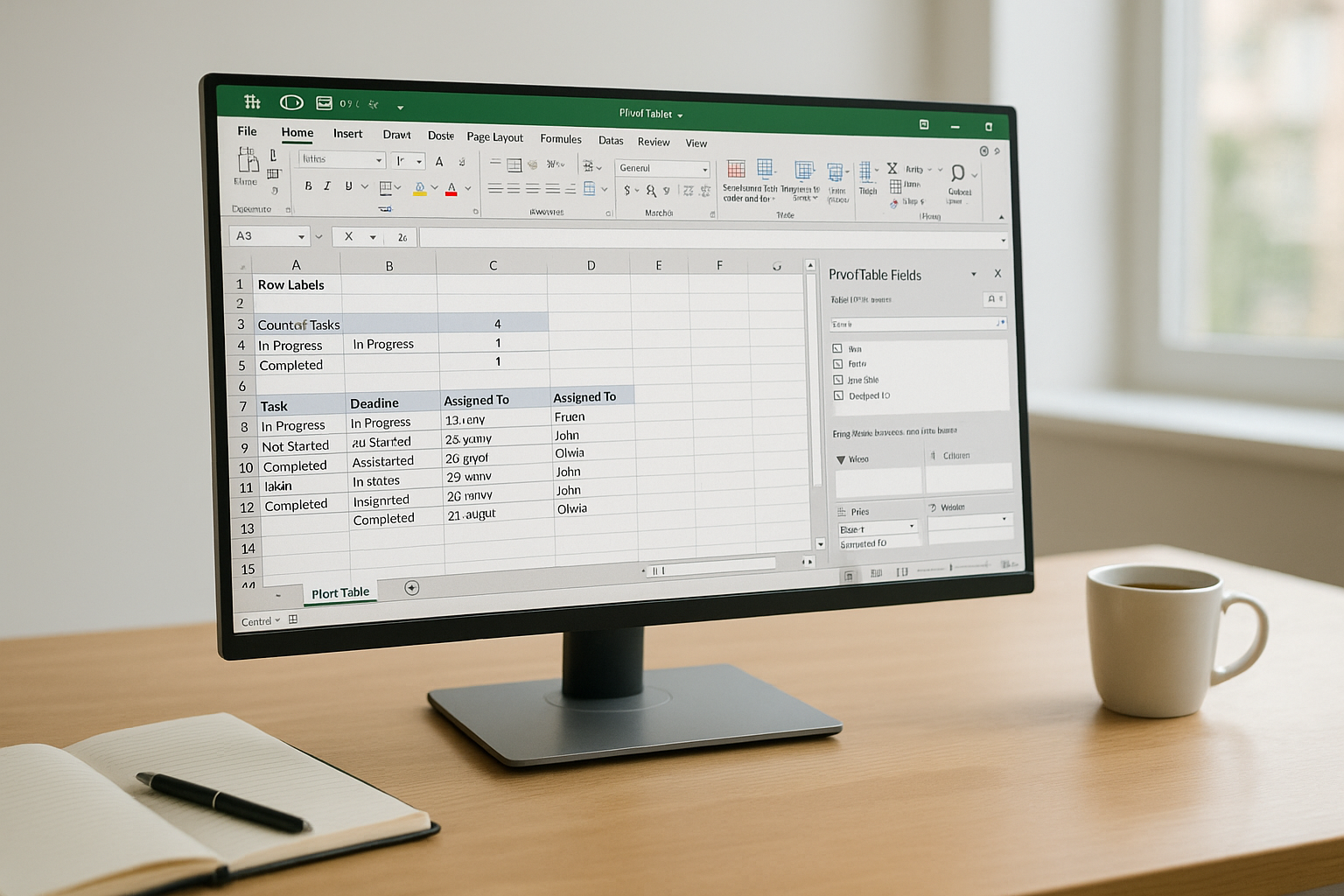The width and height of the screenshot is (1344, 896).
Task: Click the dollar currency format icon
Action: [x=626, y=190]
